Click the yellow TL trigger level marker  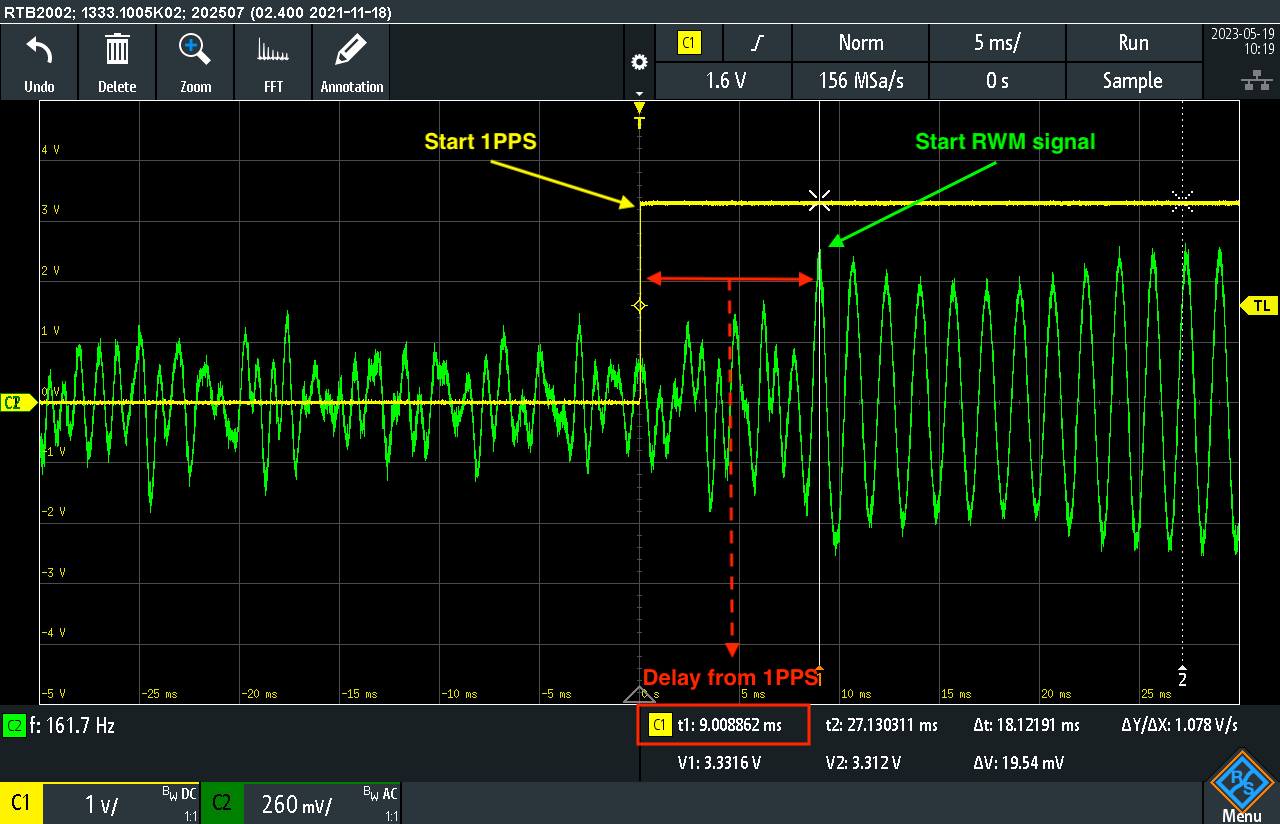point(1260,305)
